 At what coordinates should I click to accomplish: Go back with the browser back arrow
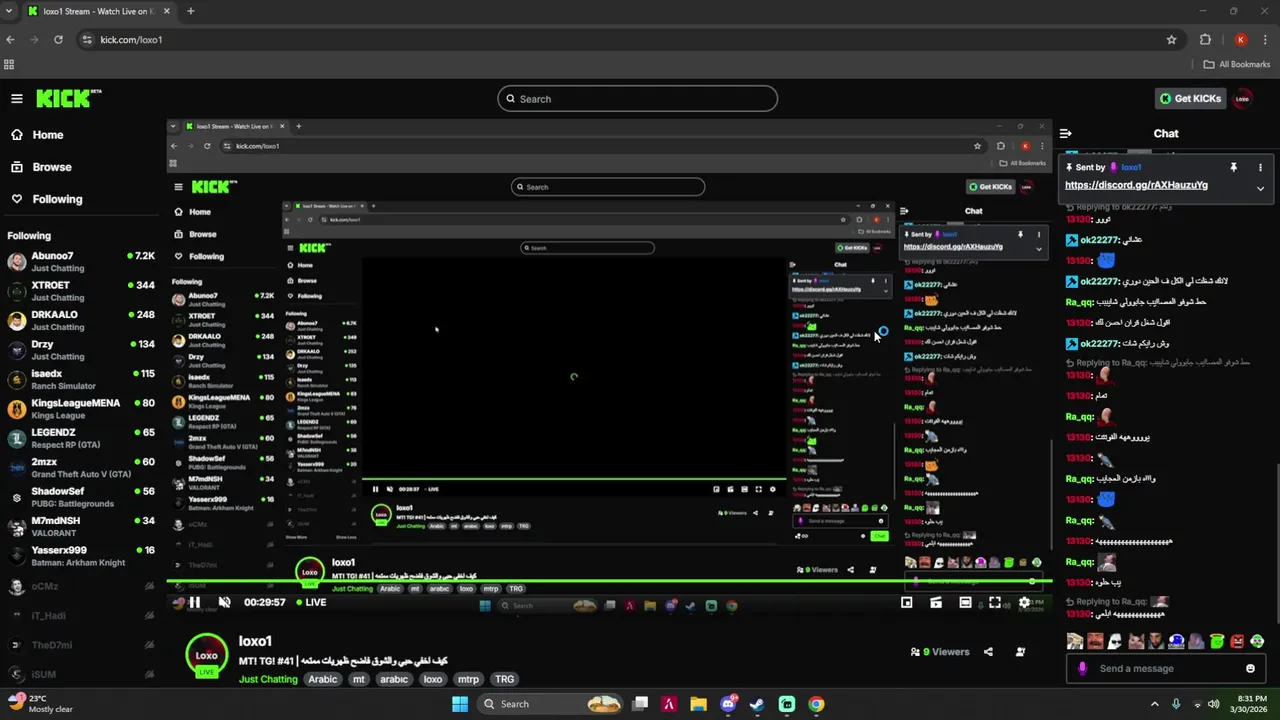click(11, 40)
